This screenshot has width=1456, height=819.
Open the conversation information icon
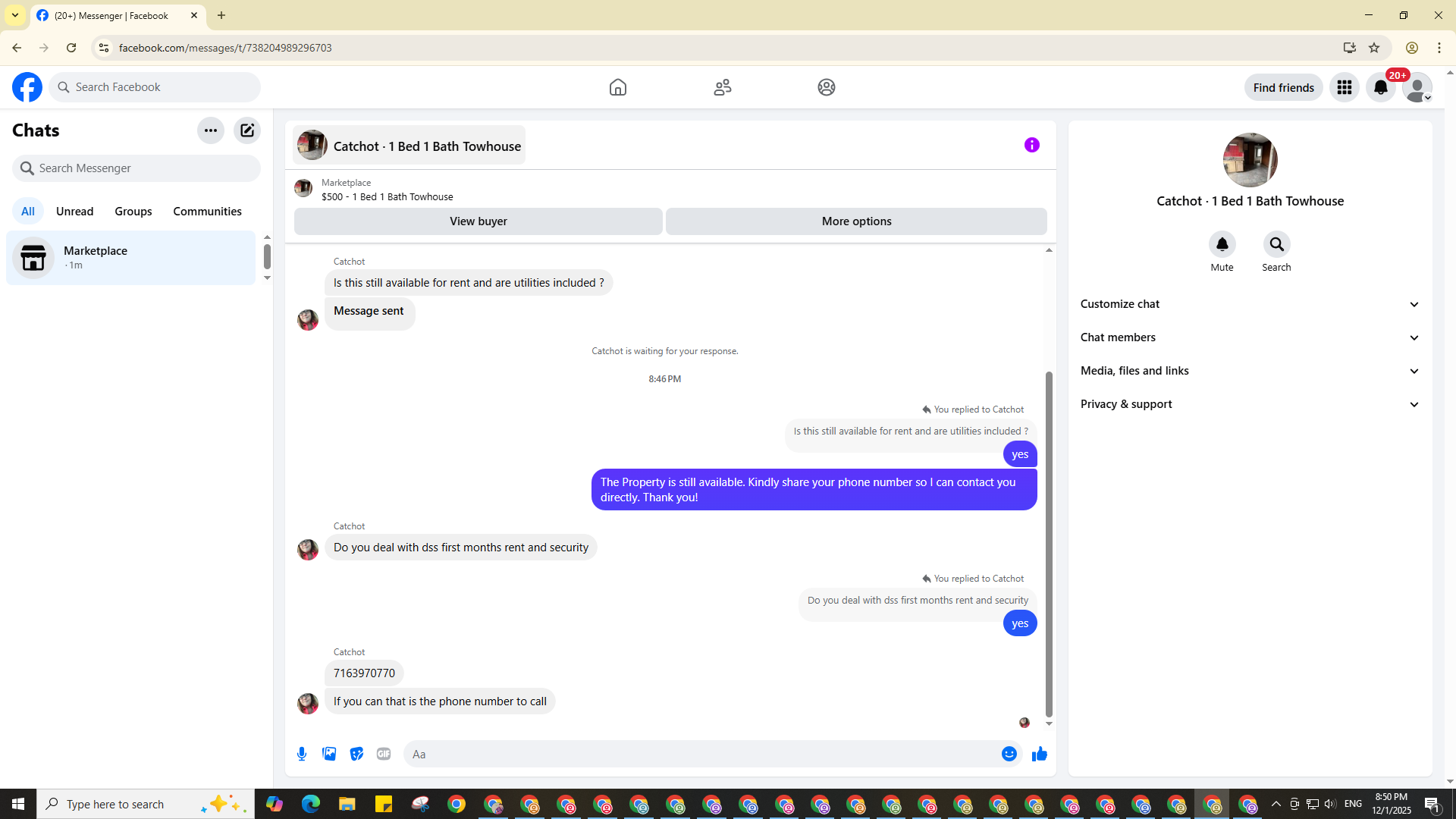(1032, 145)
